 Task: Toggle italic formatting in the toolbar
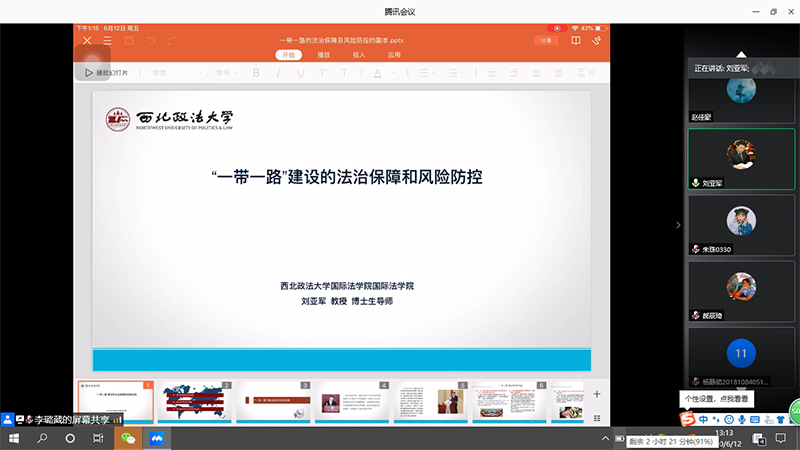[281, 73]
